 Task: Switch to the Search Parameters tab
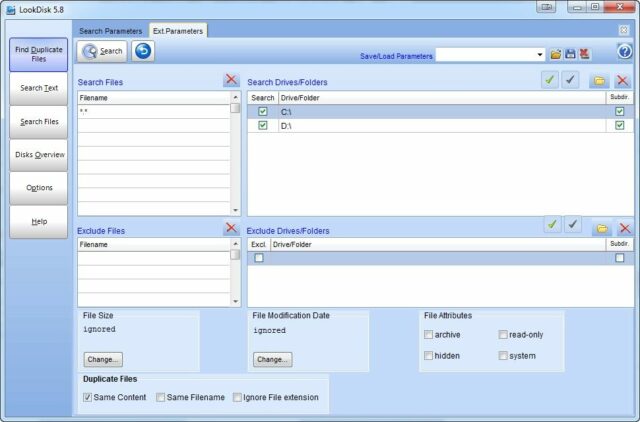tap(110, 31)
